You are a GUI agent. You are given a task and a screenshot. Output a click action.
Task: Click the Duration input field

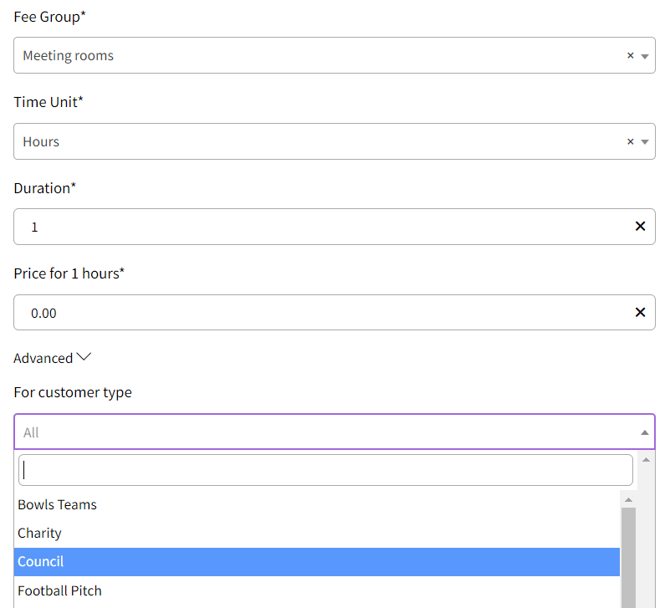tap(320, 227)
